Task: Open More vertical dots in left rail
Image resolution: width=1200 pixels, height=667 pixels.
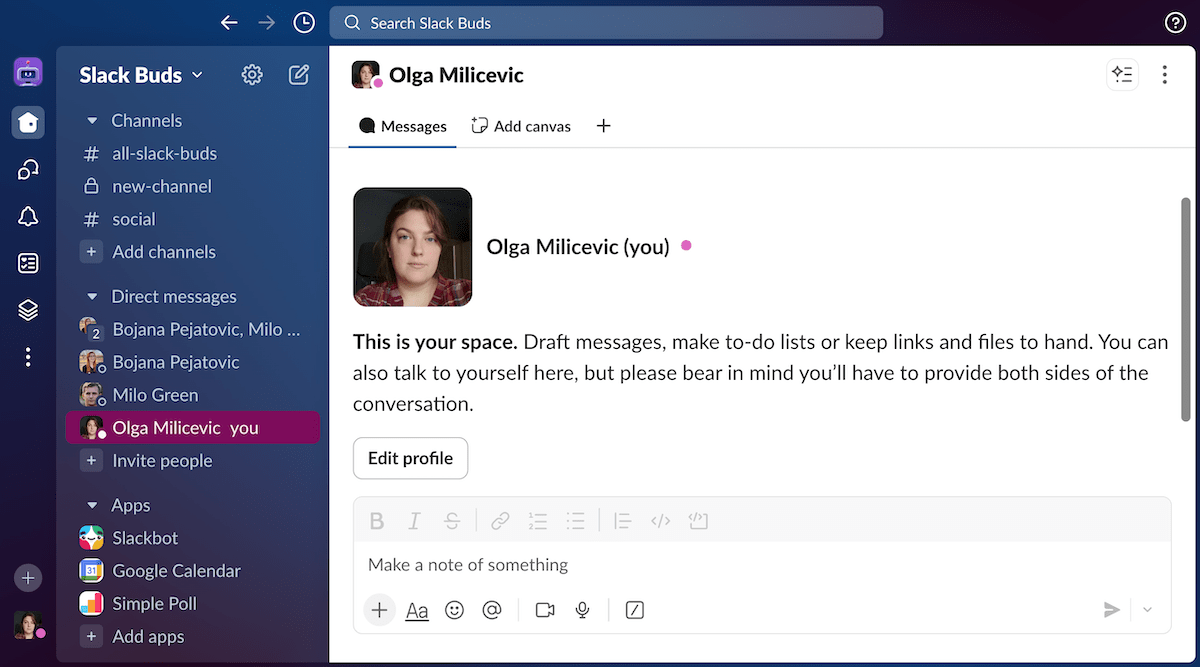Action: pos(28,357)
